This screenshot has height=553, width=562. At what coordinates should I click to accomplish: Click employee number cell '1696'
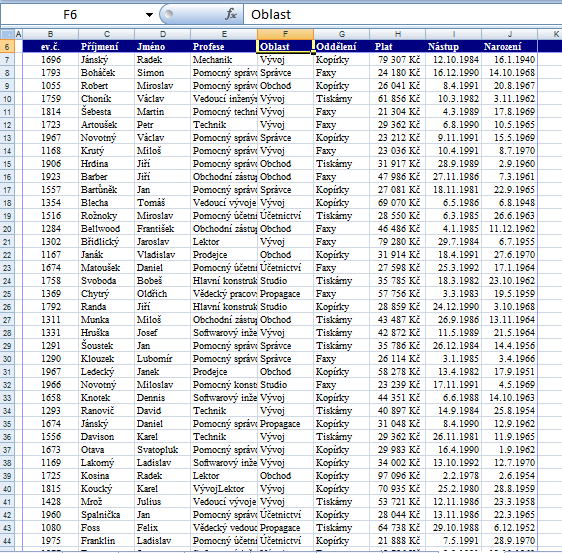point(50,59)
